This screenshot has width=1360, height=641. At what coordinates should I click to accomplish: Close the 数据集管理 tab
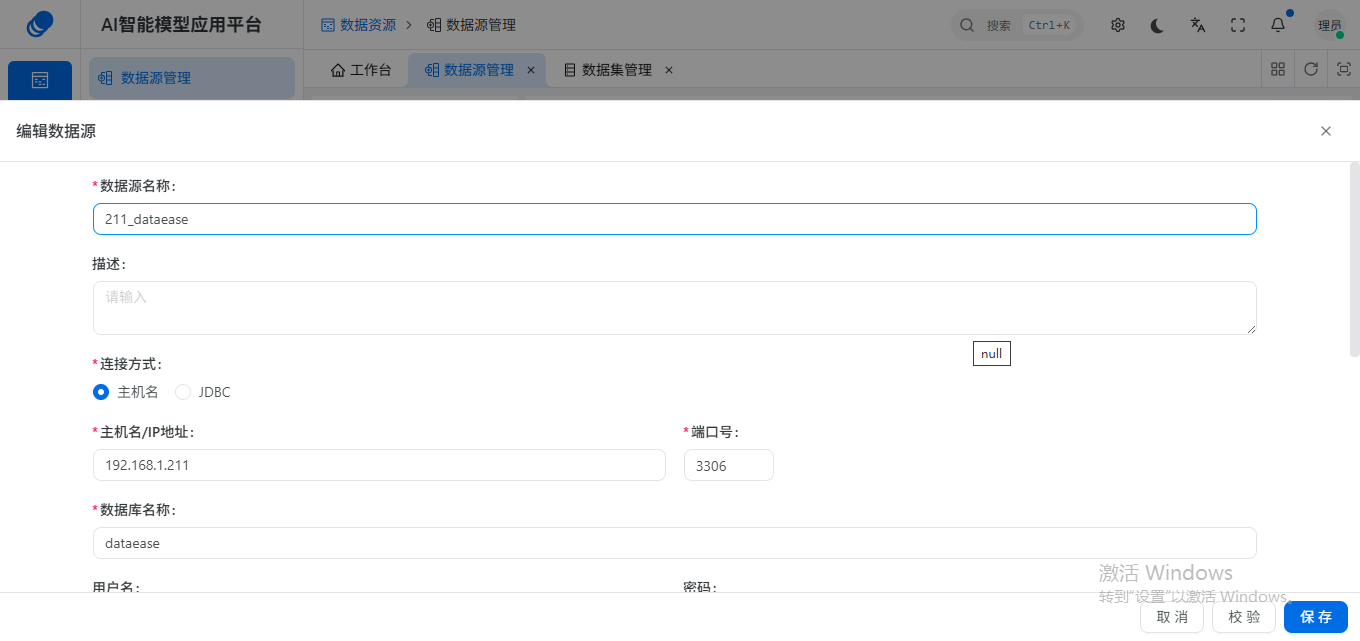tap(669, 70)
